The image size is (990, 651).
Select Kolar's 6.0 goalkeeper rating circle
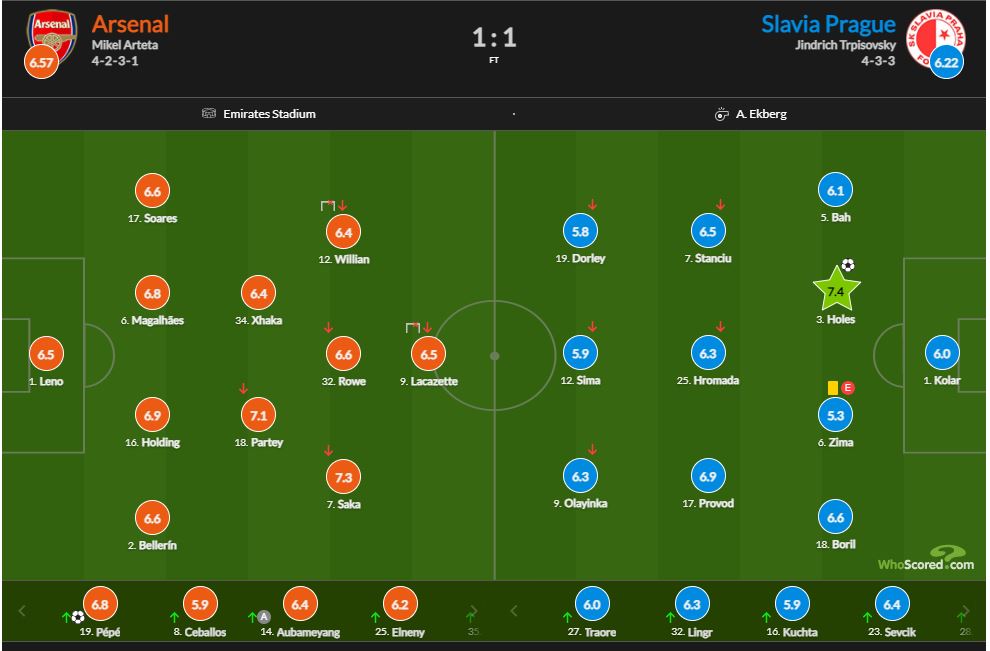tap(942, 354)
